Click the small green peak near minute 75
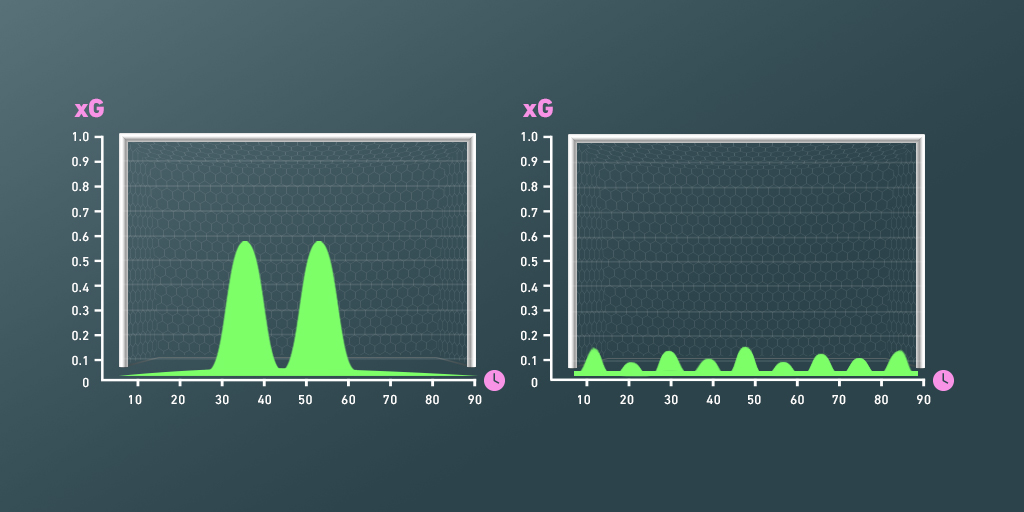 (x=859, y=366)
